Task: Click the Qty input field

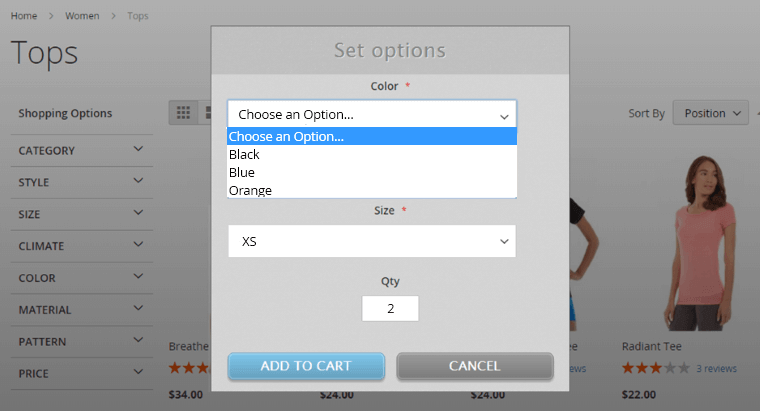Action: [x=390, y=308]
